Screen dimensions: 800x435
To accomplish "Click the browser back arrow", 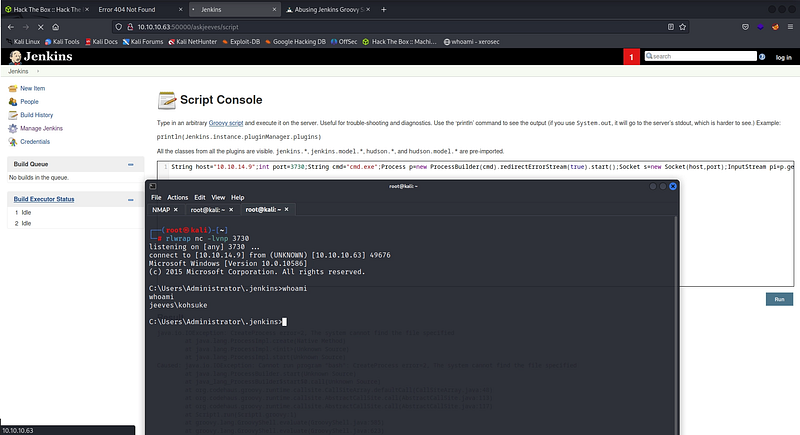I will 11,27.
